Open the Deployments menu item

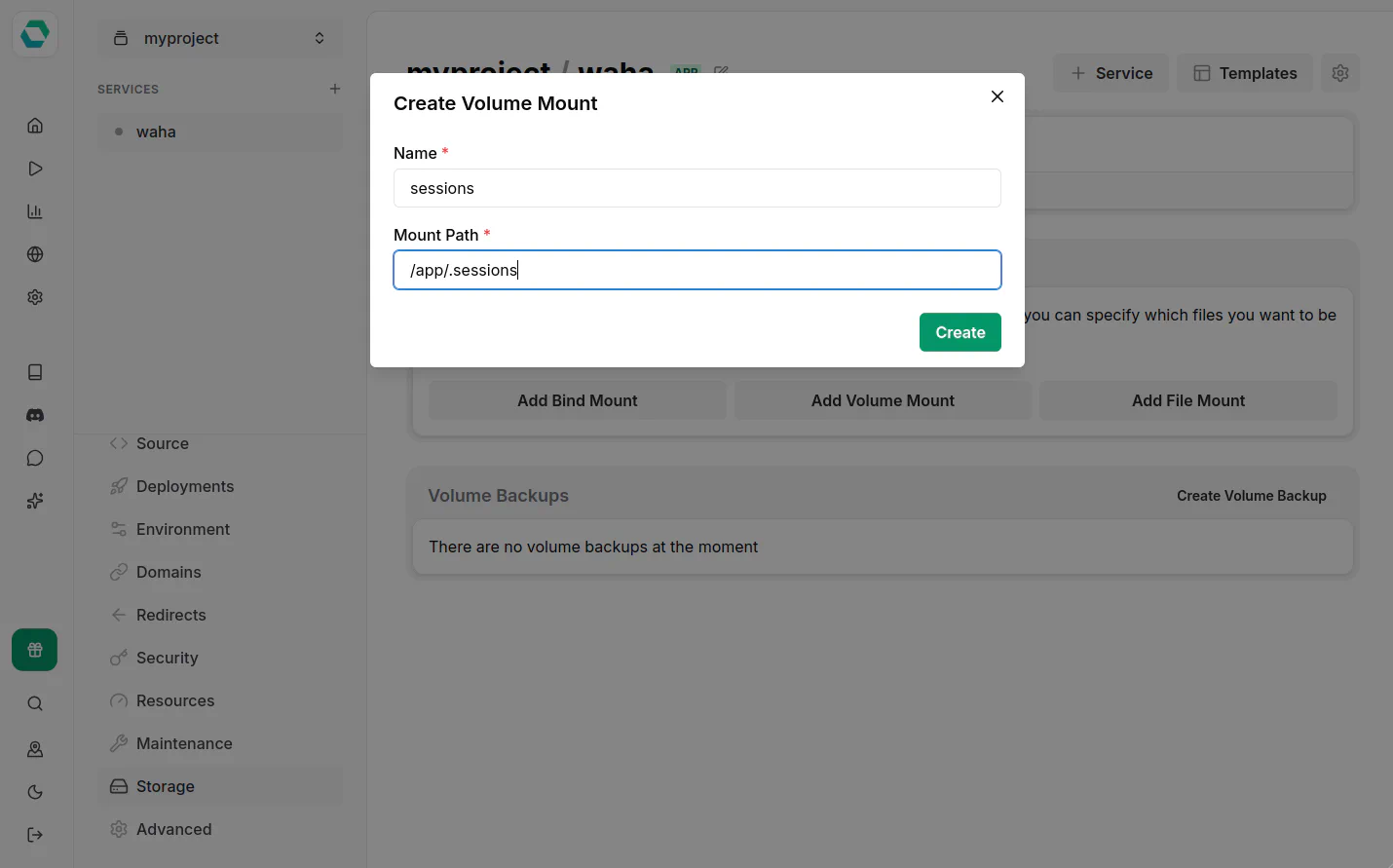185,486
